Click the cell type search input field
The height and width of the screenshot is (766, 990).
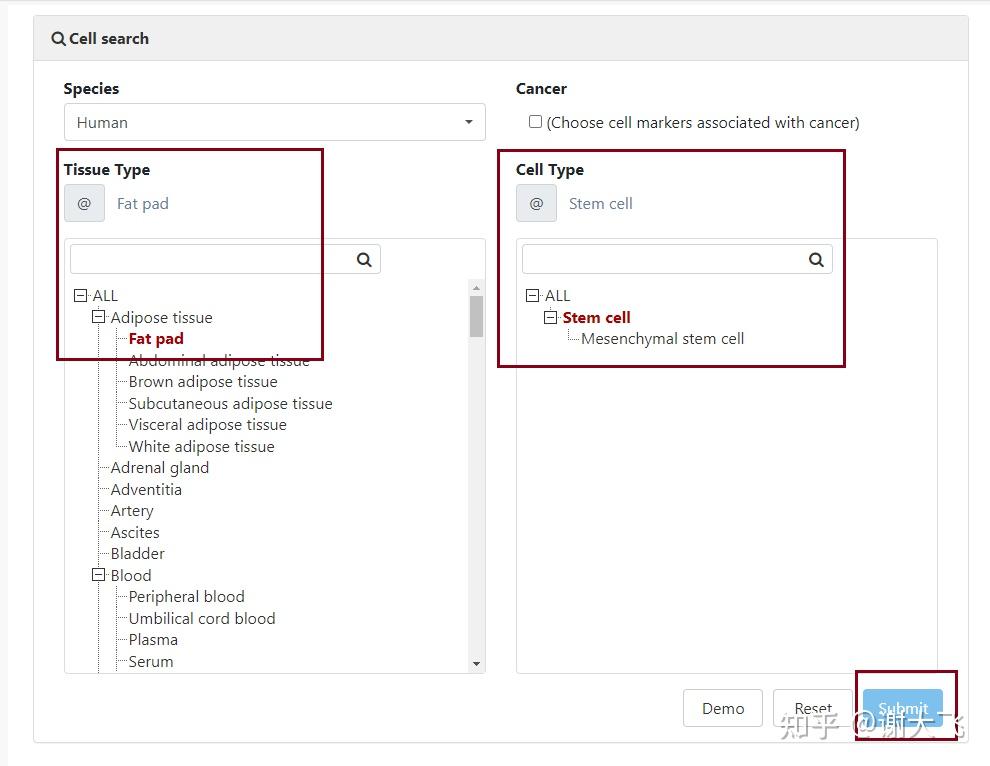point(664,260)
